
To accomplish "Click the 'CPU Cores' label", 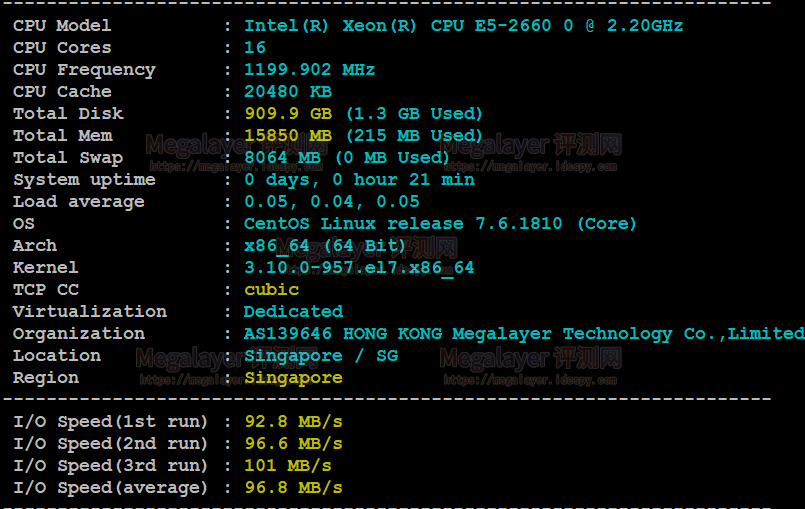I will tap(62, 48).
